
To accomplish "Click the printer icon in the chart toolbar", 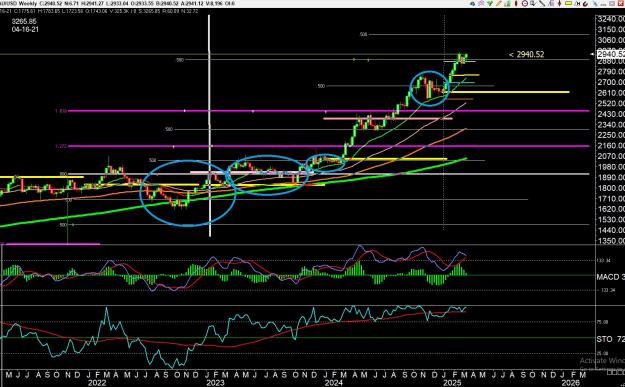I will click(472, 4).
